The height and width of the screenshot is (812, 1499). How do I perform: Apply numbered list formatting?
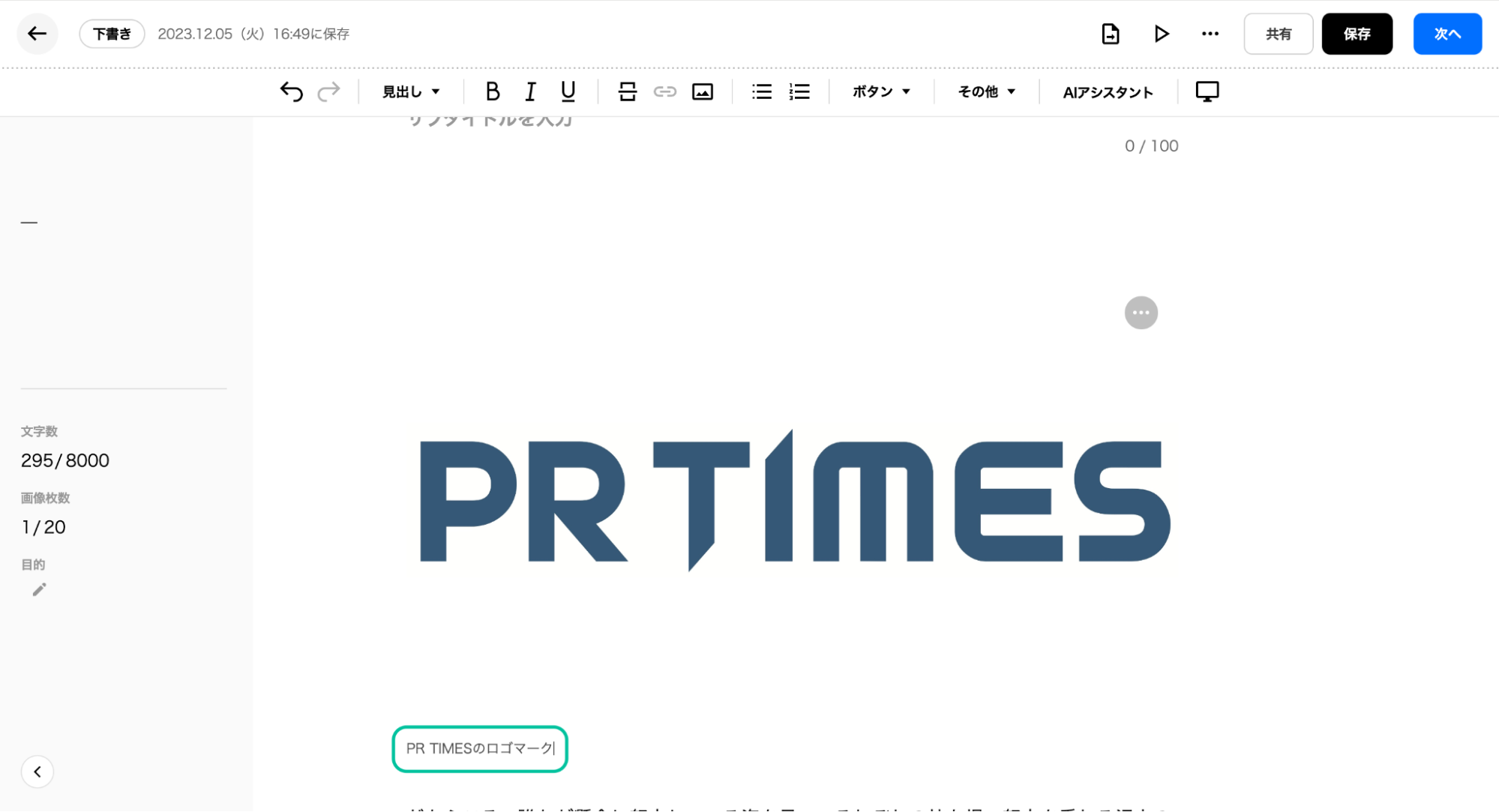tap(799, 91)
